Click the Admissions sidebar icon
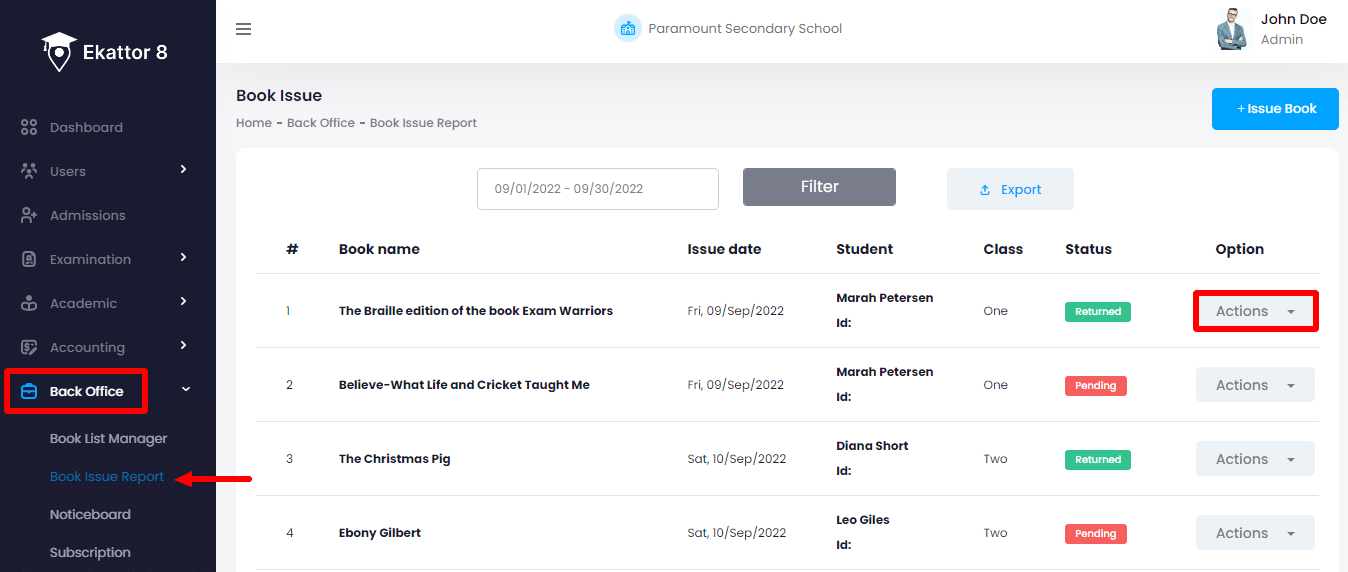1348x572 pixels. (x=29, y=216)
